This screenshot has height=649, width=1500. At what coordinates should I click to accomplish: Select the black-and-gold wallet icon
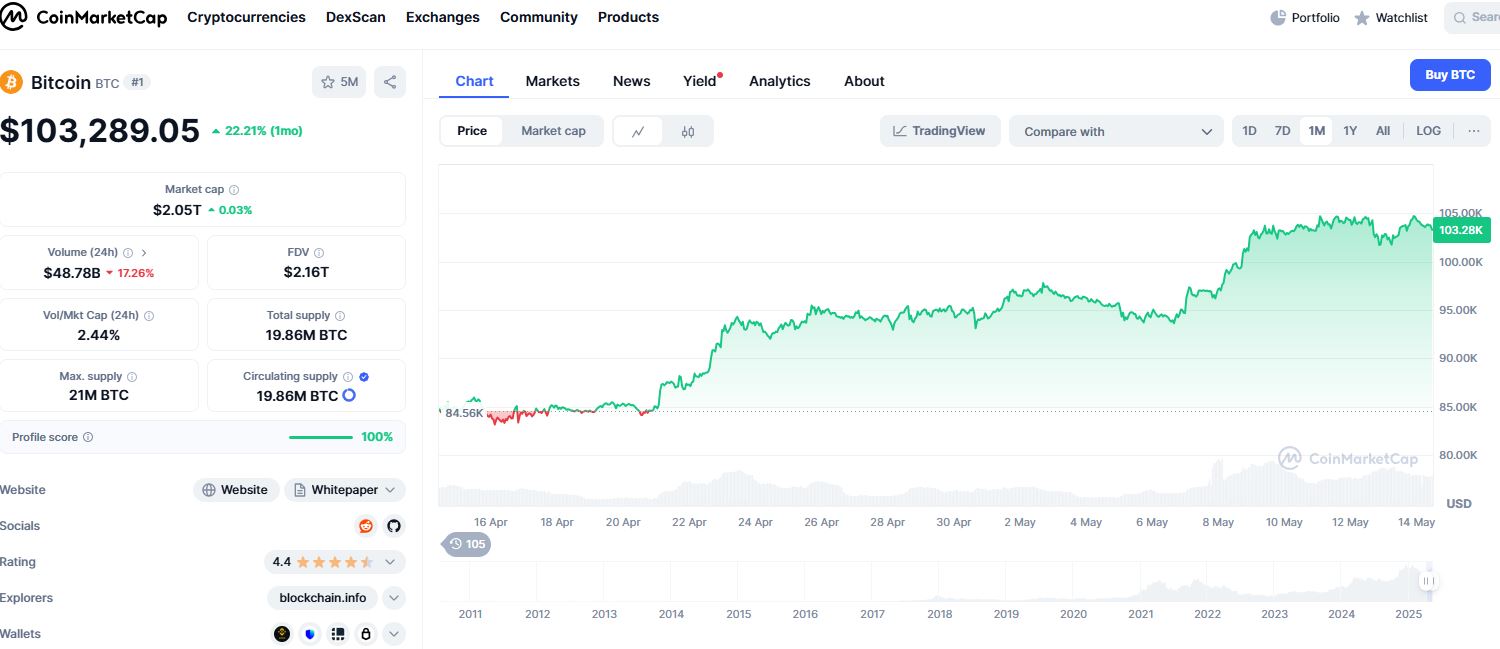[x=282, y=634]
